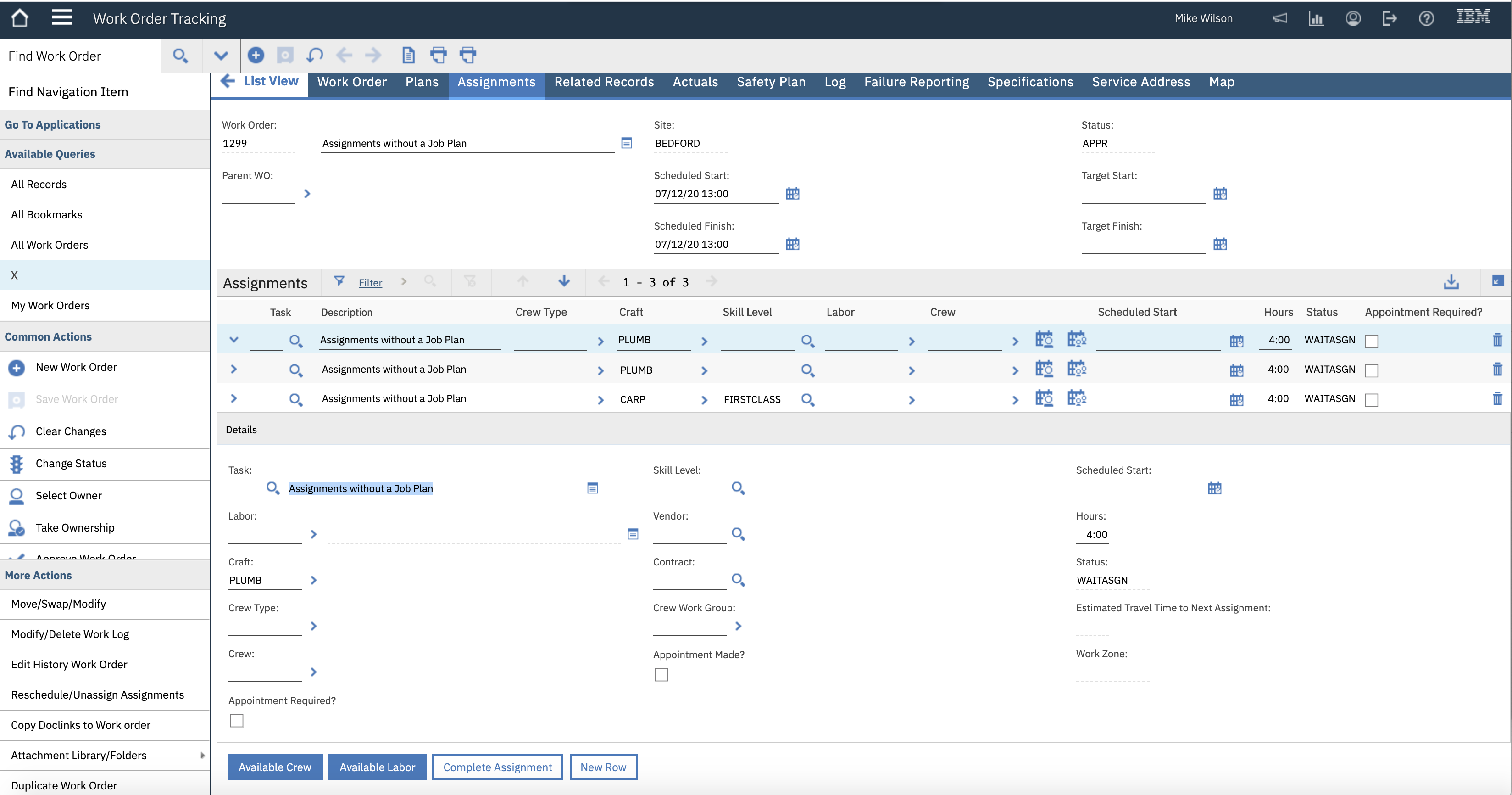Delete the CARP assignment row with trash icon
The width and height of the screenshot is (1512, 795).
[1497, 399]
